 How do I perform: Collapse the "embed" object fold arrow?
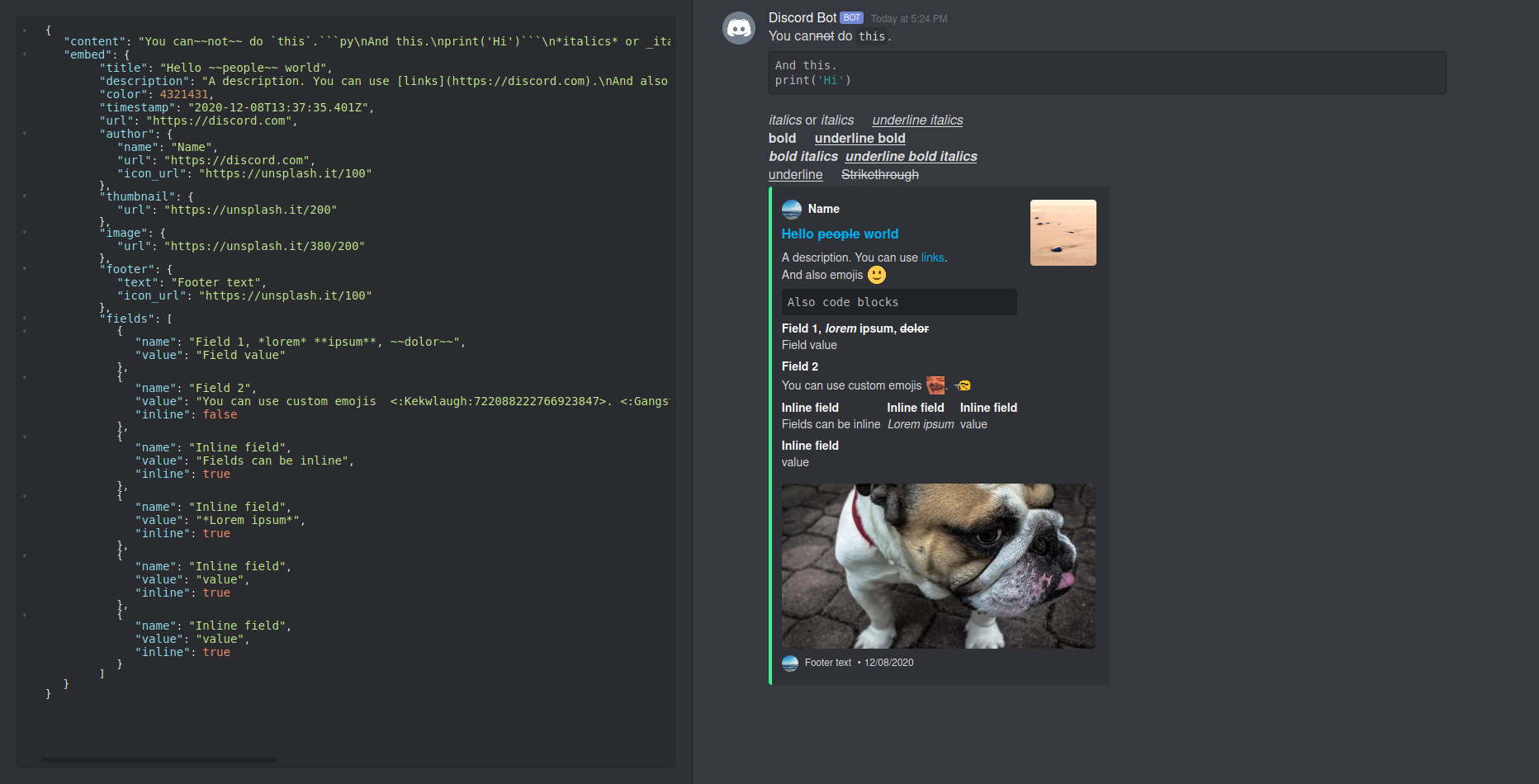[25, 54]
